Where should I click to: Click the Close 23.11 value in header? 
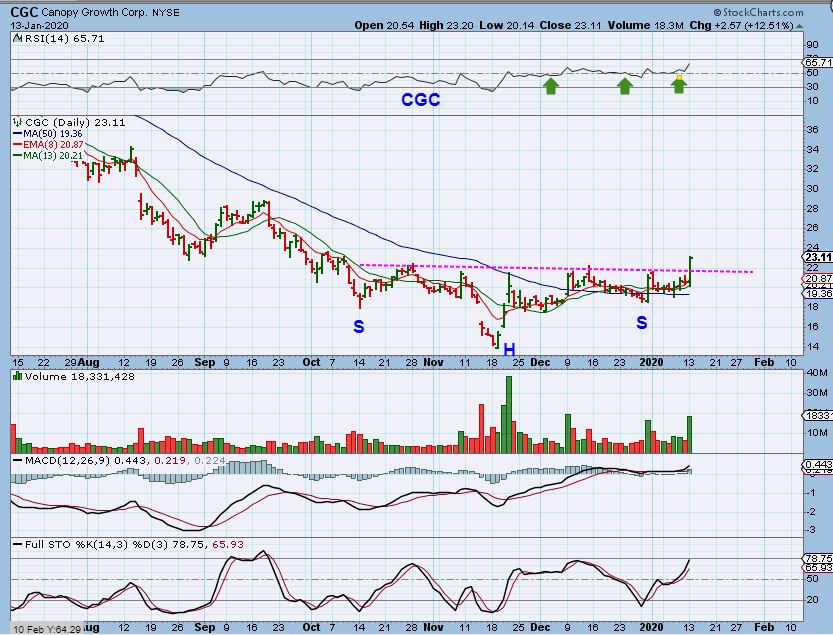point(571,25)
